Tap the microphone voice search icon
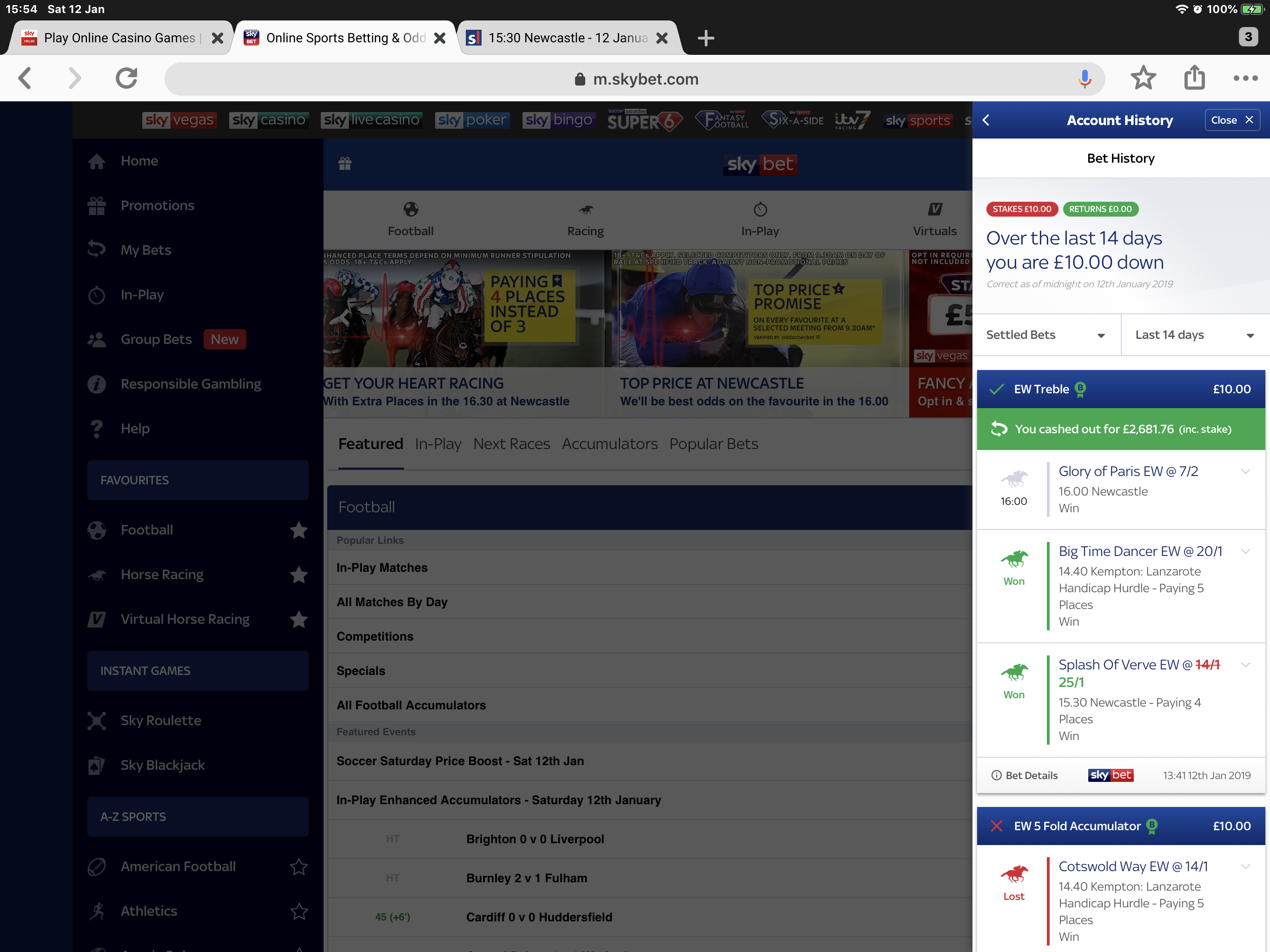The width and height of the screenshot is (1270, 952). coord(1084,79)
